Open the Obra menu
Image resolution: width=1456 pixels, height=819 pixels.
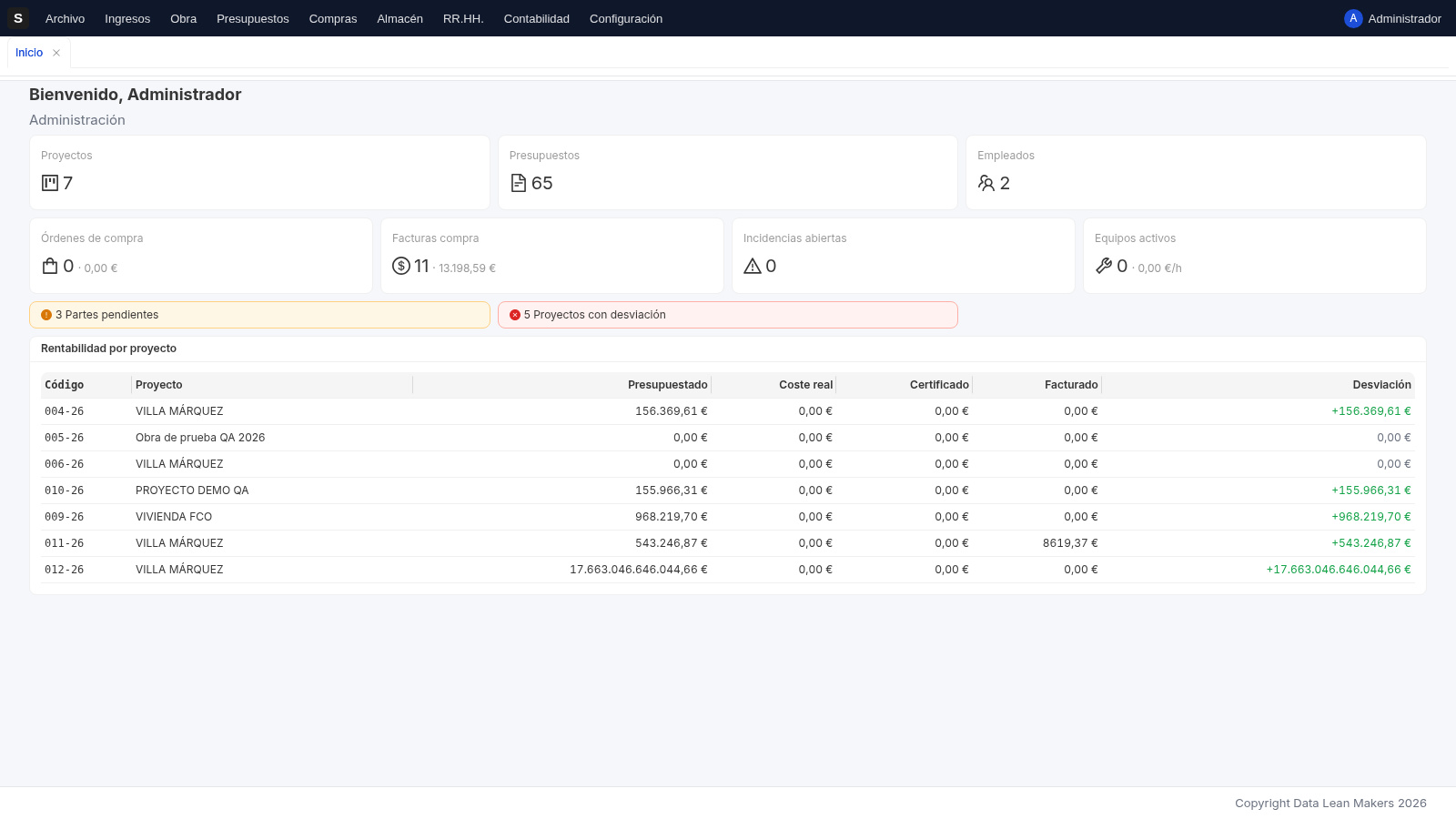click(x=183, y=18)
